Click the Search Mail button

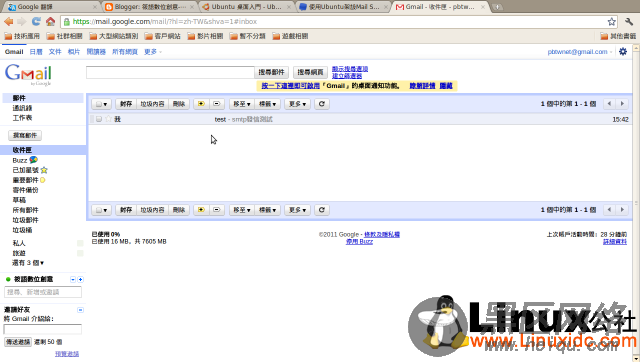click(x=271, y=72)
